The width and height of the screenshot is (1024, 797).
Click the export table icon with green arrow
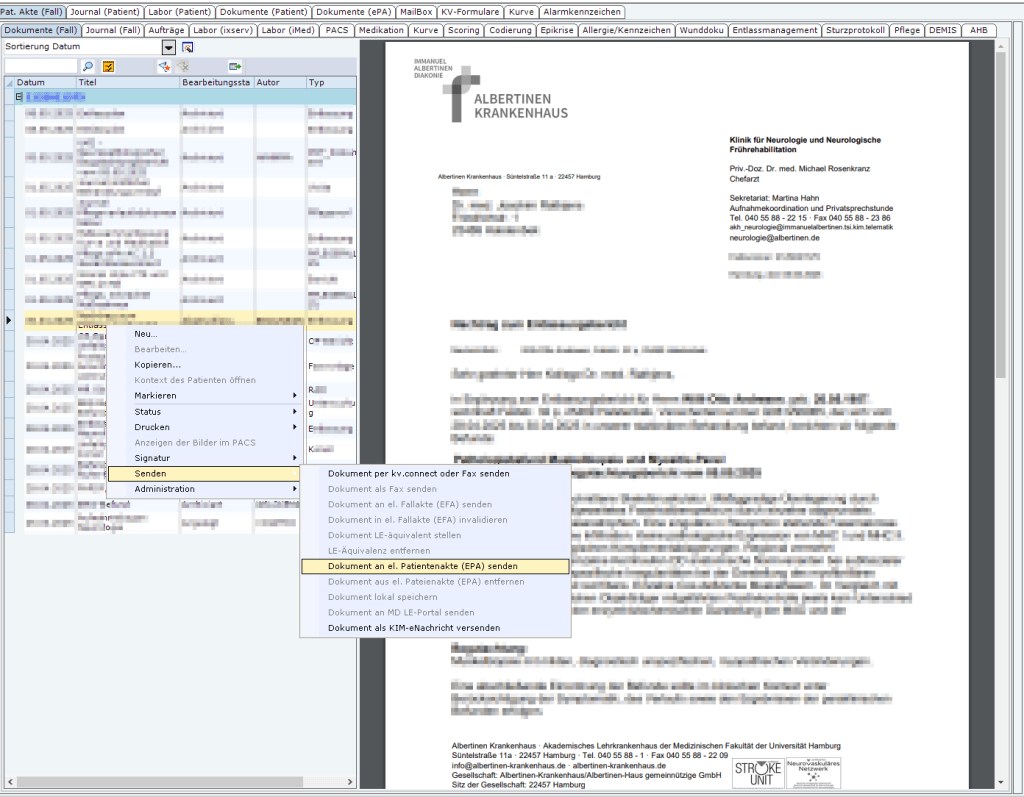tap(235, 66)
